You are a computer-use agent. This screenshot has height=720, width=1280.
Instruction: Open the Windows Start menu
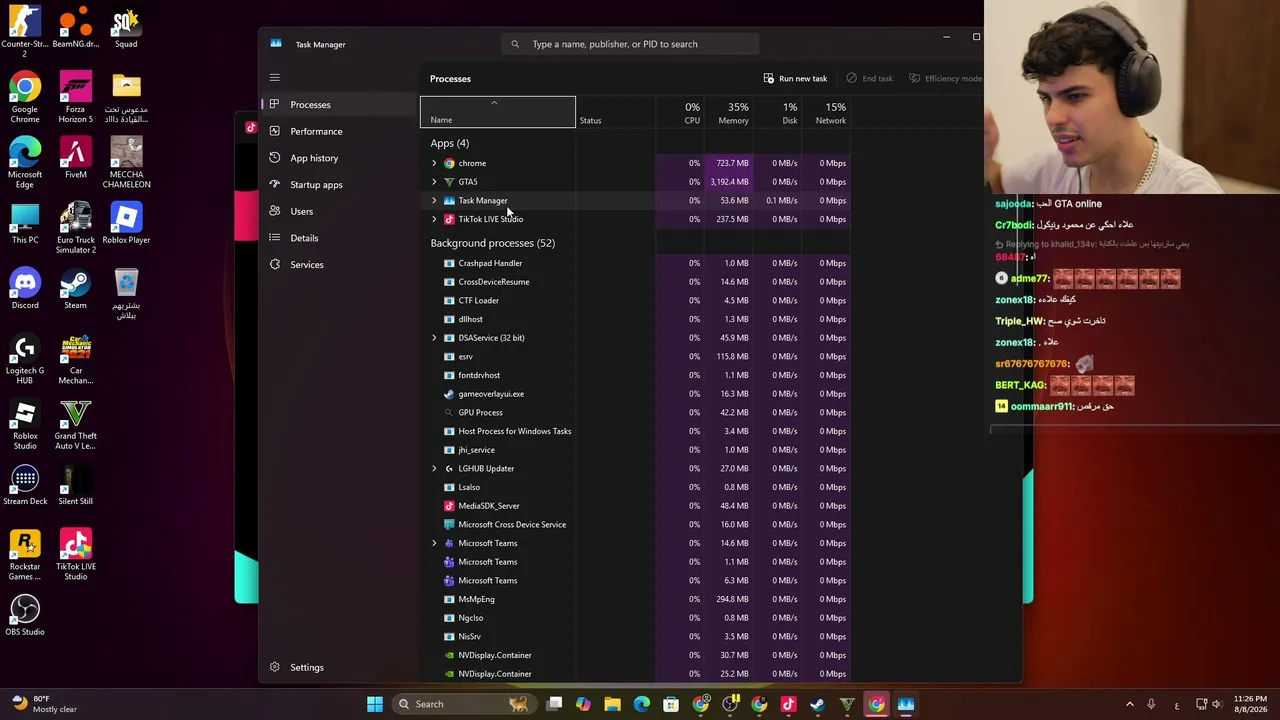375,704
